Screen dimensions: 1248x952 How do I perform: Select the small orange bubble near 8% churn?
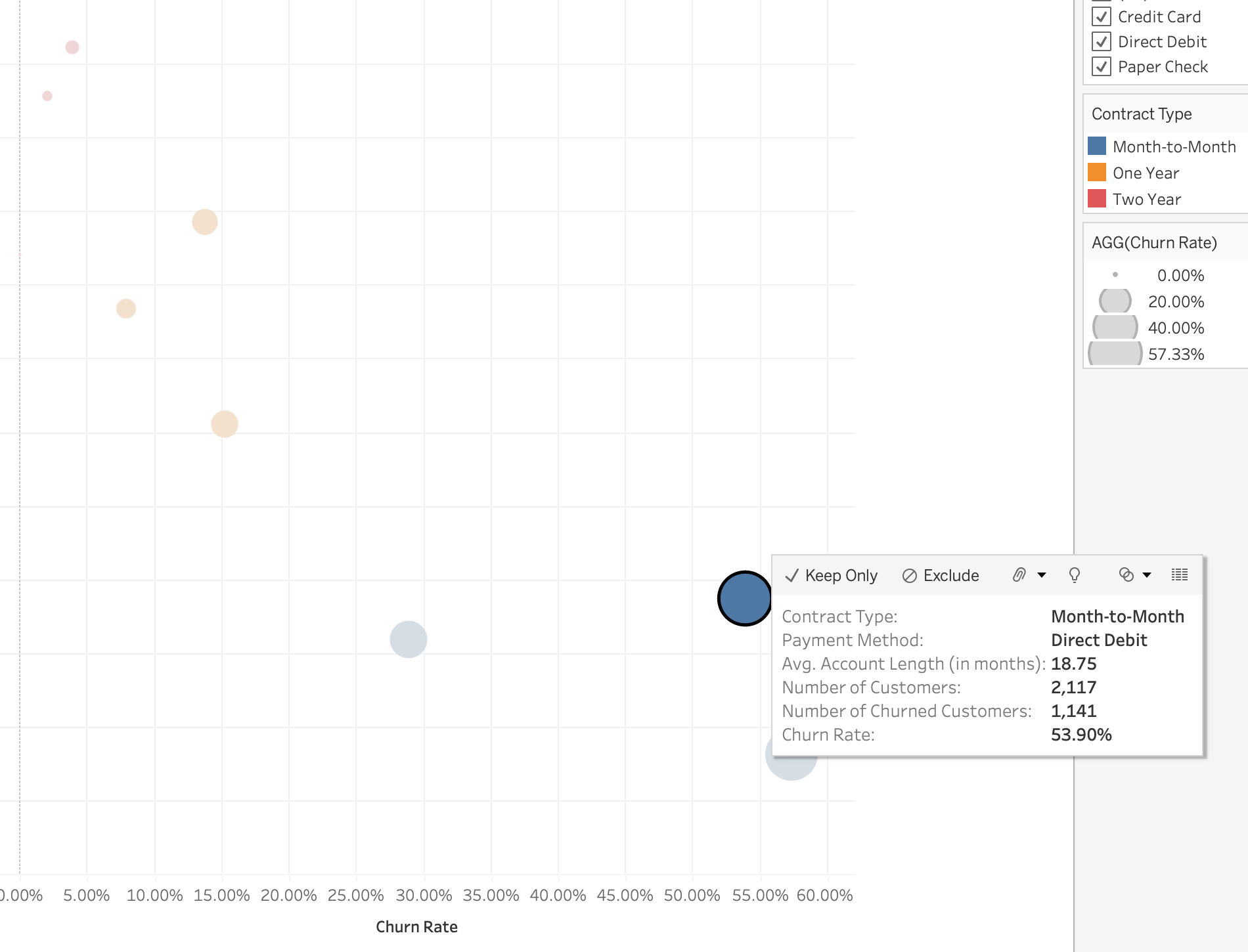click(x=126, y=309)
